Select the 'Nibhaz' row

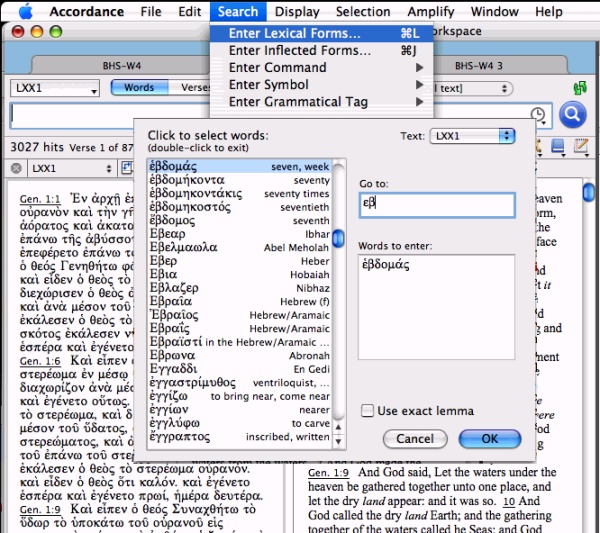pos(240,288)
